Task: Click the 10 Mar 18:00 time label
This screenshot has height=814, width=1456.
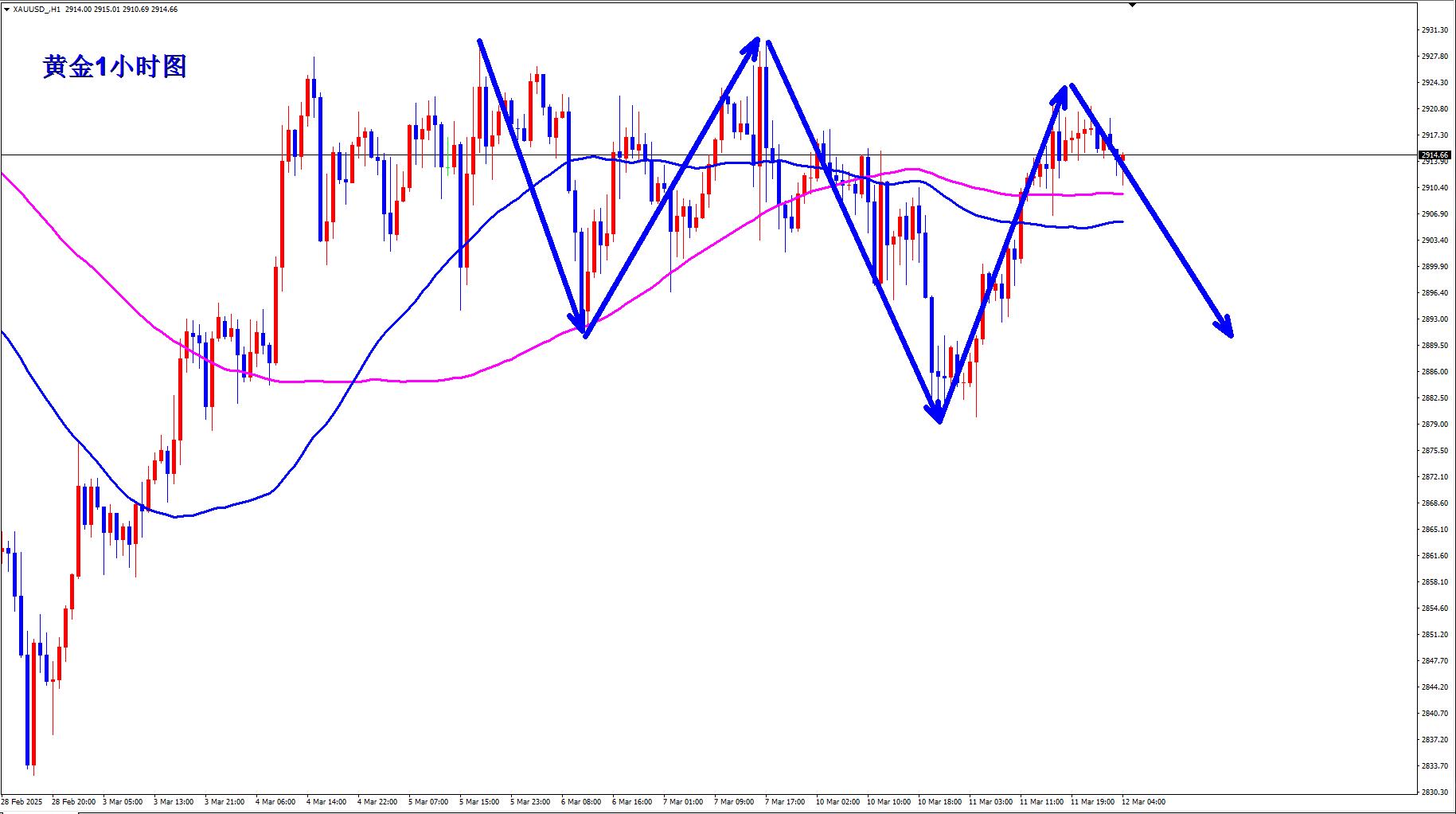Action: (x=939, y=801)
